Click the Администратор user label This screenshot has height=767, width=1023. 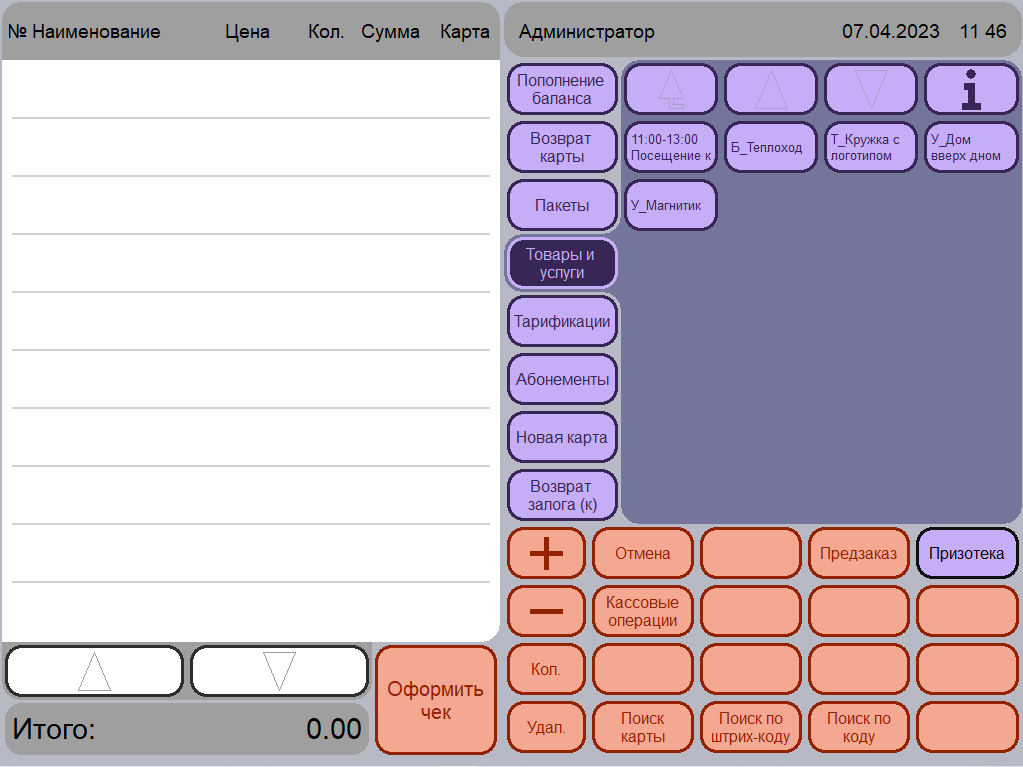point(587,31)
